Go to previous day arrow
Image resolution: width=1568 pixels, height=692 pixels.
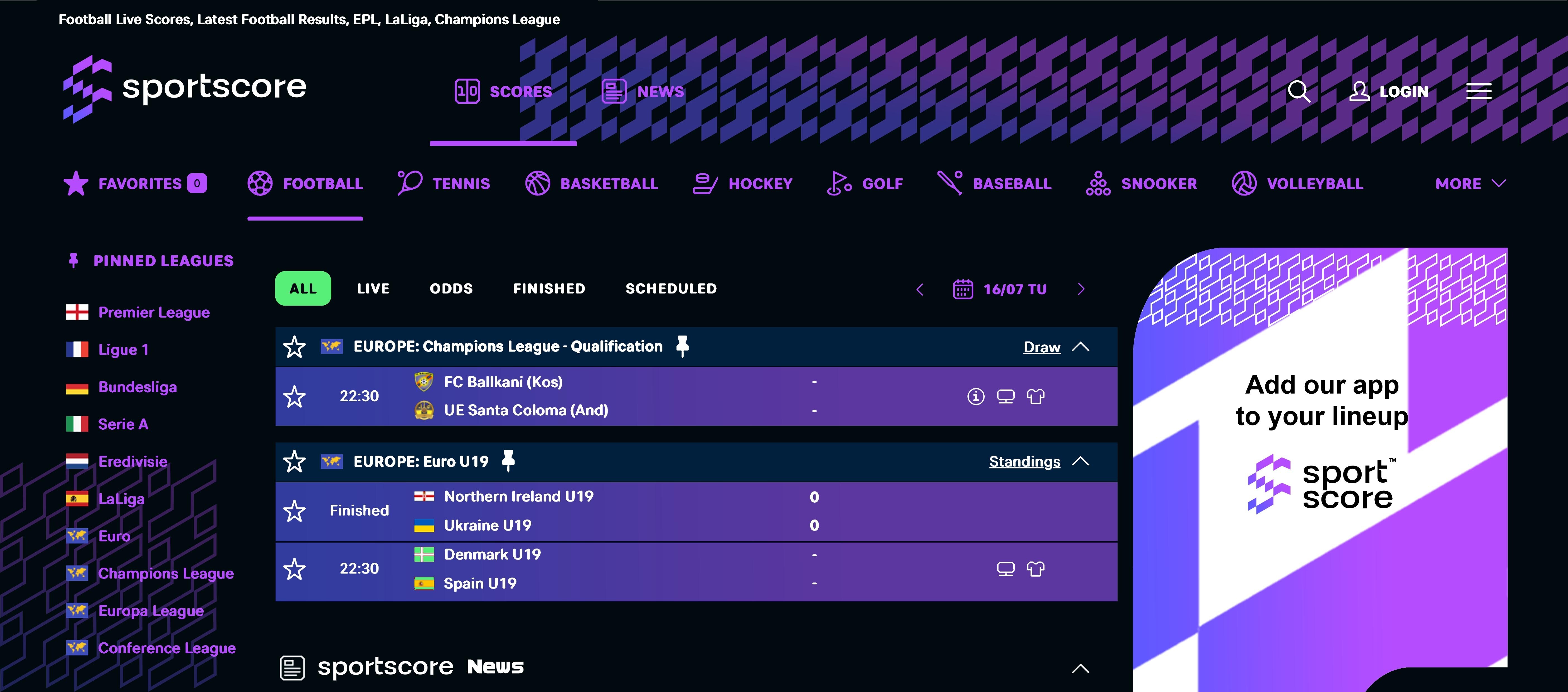click(920, 289)
